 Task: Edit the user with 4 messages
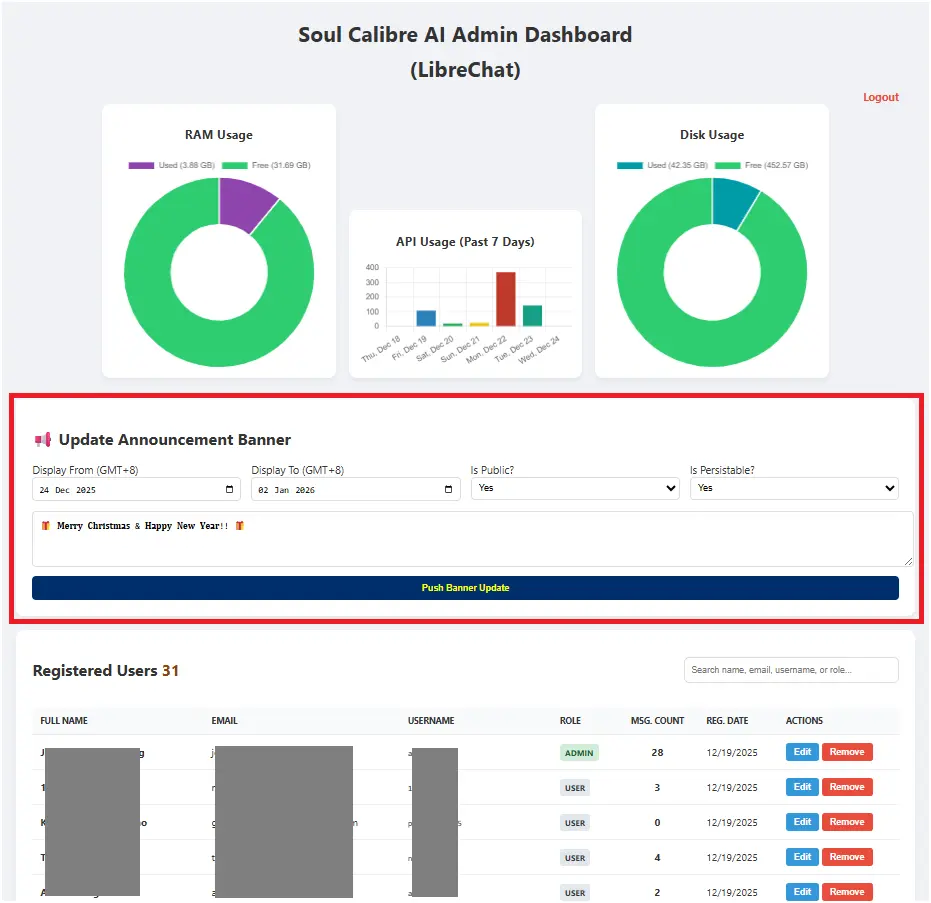pos(802,857)
